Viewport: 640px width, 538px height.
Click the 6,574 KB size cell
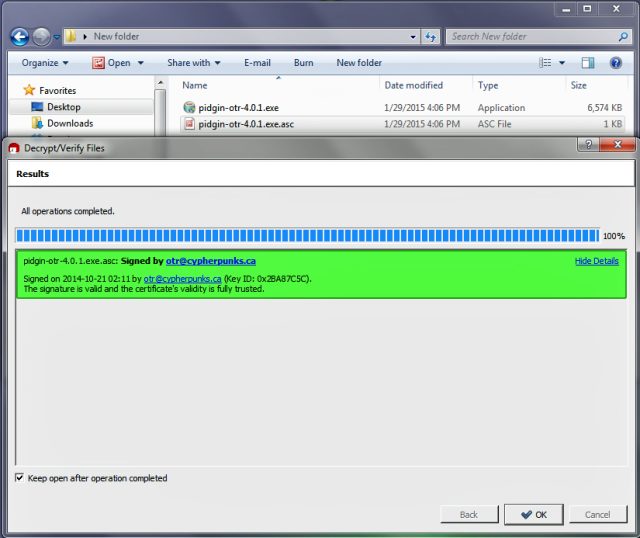[x=604, y=108]
